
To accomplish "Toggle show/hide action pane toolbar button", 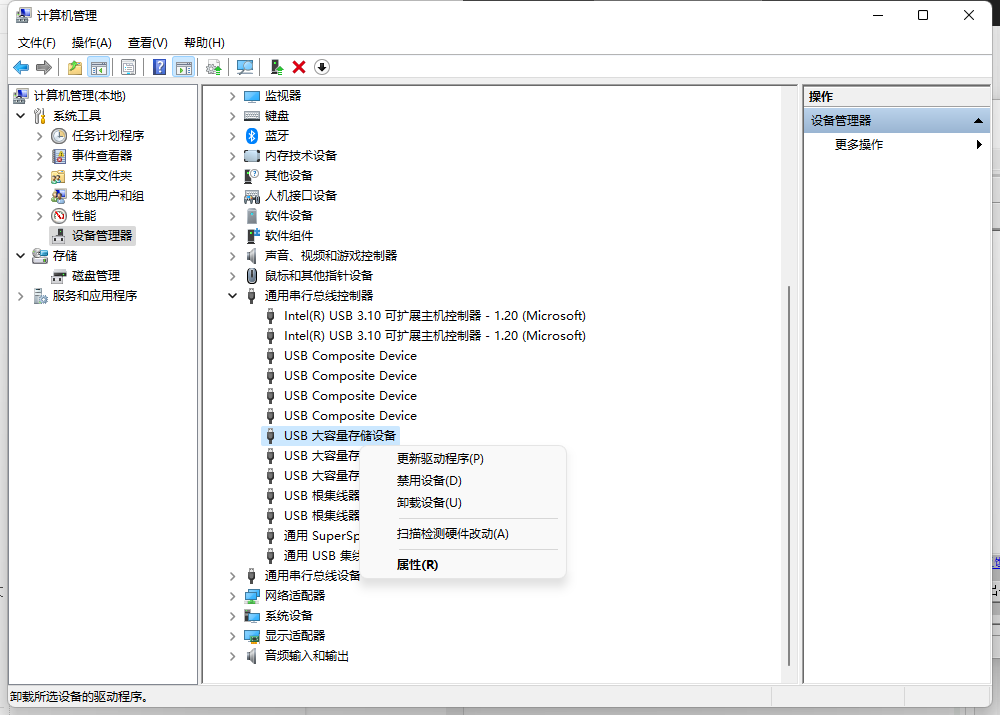I will (183, 67).
